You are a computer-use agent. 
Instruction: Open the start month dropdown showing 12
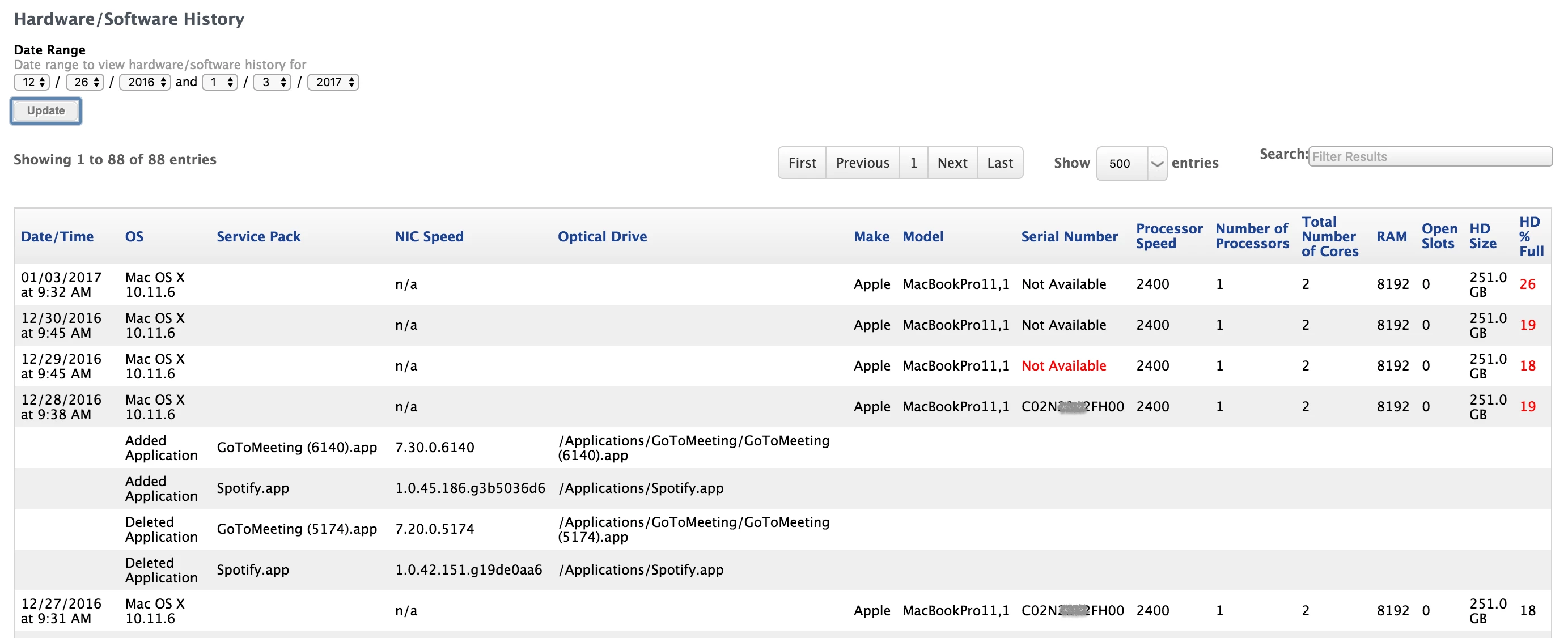click(32, 82)
